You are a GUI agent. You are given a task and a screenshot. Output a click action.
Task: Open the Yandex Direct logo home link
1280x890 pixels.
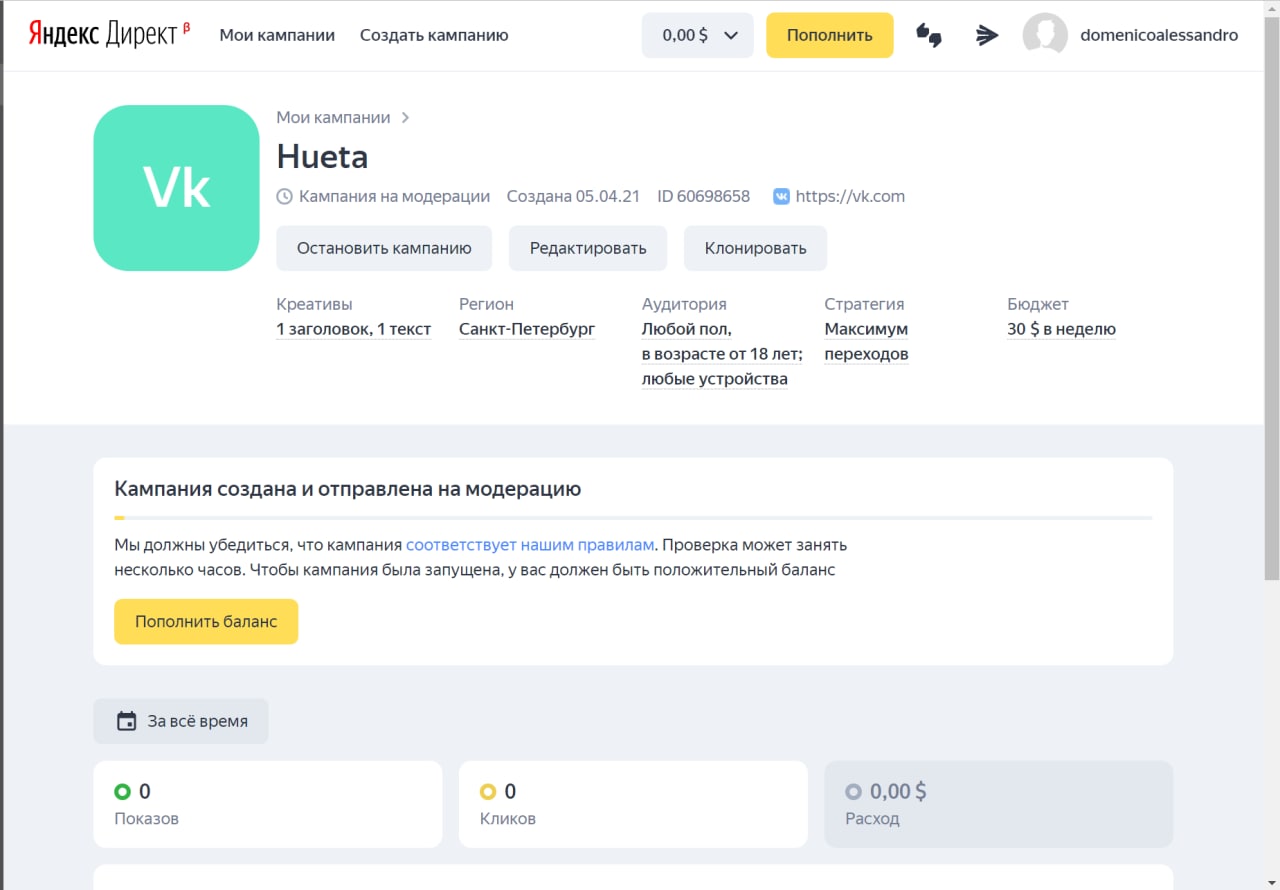tap(109, 35)
